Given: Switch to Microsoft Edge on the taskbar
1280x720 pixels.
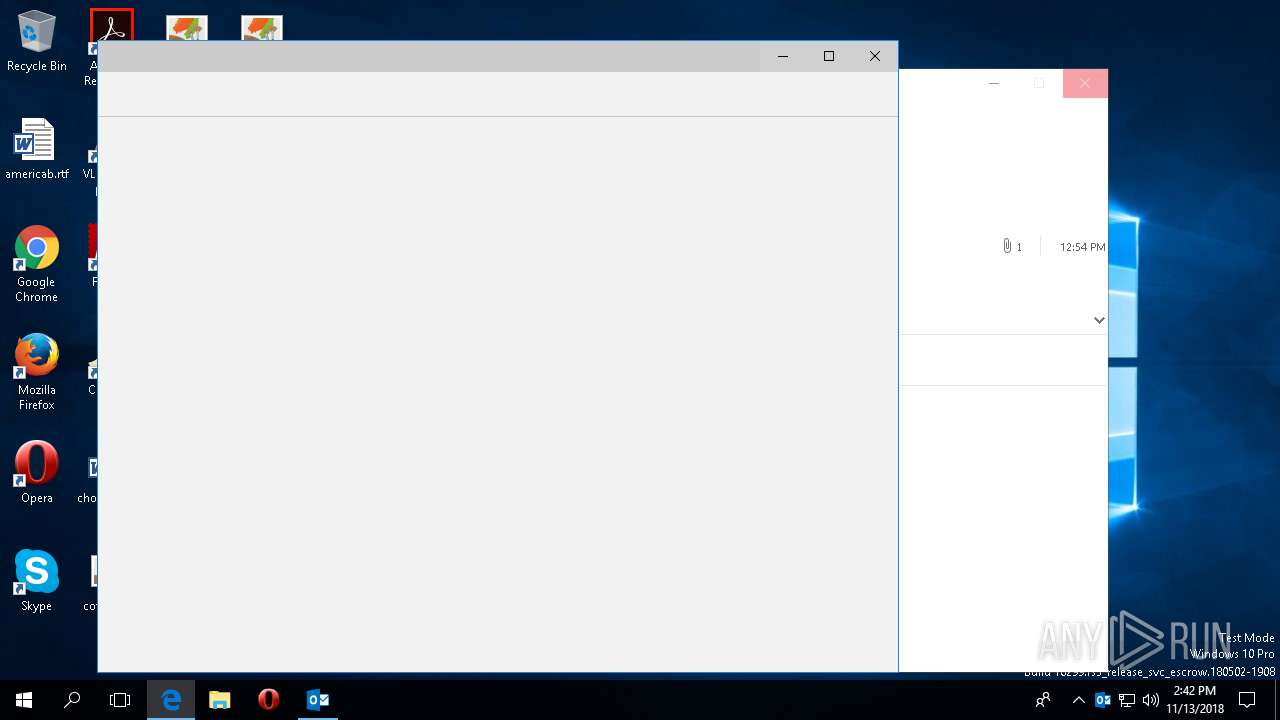Looking at the screenshot, I should point(171,700).
